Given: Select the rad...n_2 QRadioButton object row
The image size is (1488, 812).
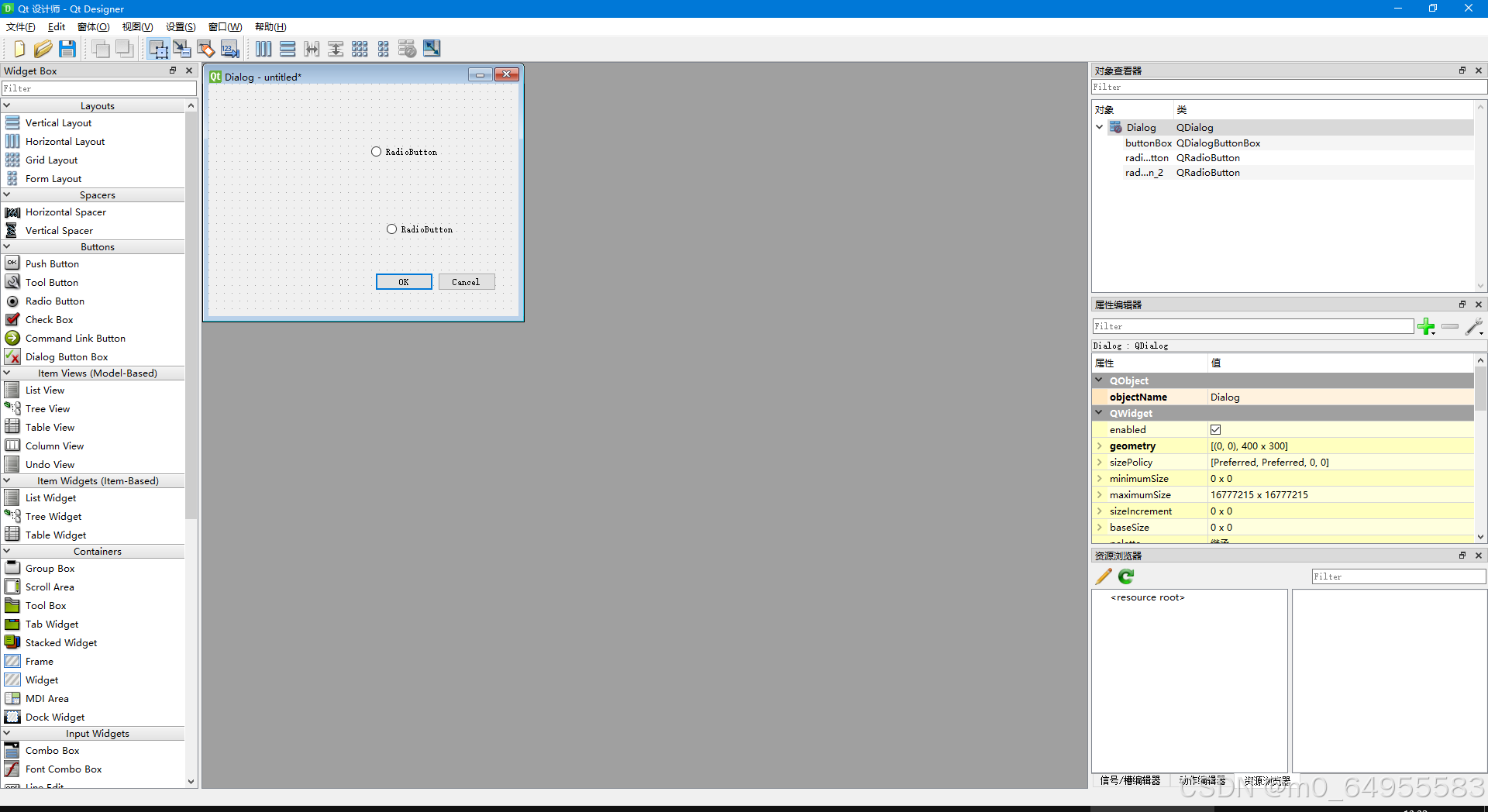Looking at the screenshot, I should click(x=1283, y=173).
